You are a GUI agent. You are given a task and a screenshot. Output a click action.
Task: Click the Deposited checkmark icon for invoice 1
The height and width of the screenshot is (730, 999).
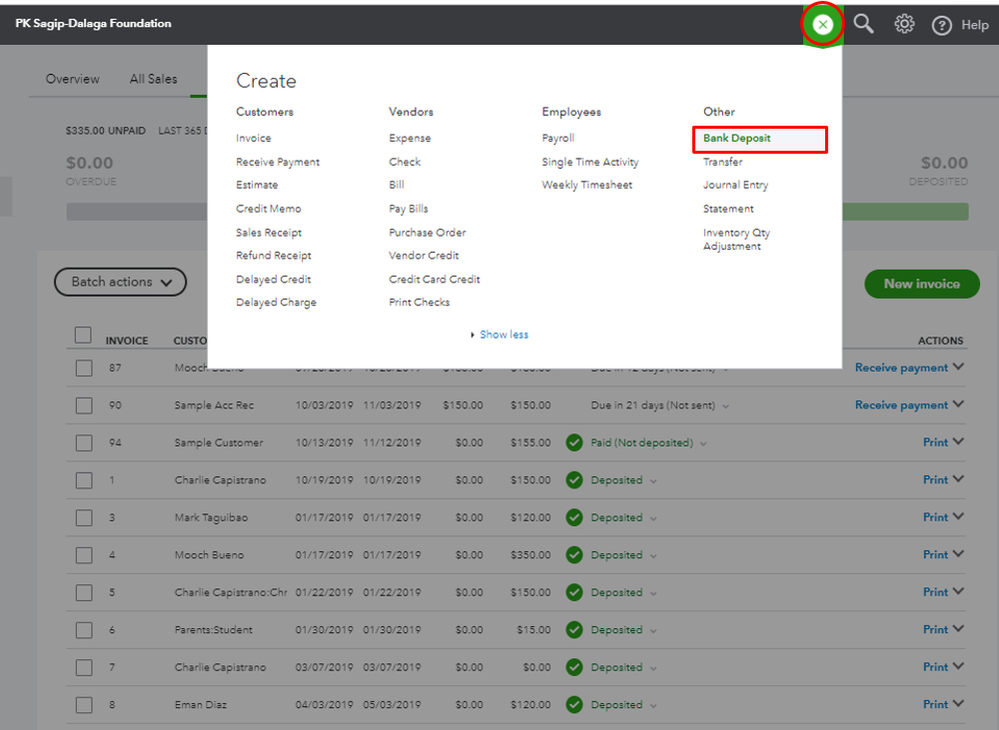pos(574,480)
